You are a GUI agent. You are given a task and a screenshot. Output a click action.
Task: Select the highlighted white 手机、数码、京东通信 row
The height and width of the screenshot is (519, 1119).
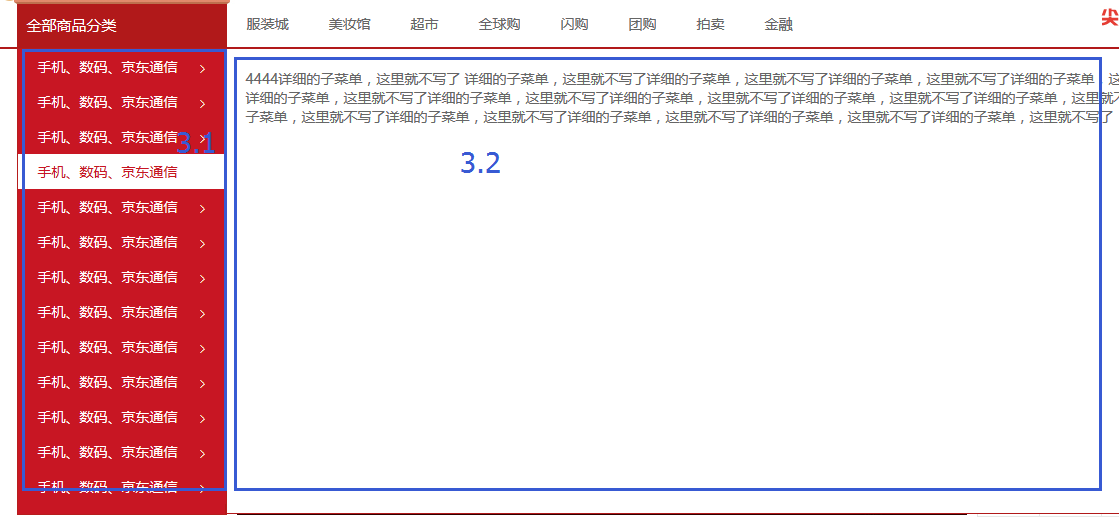click(x=108, y=172)
